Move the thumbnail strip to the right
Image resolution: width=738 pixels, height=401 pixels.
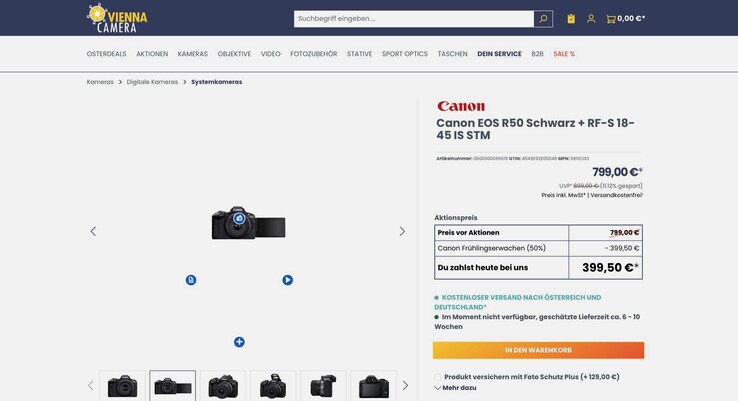405,386
